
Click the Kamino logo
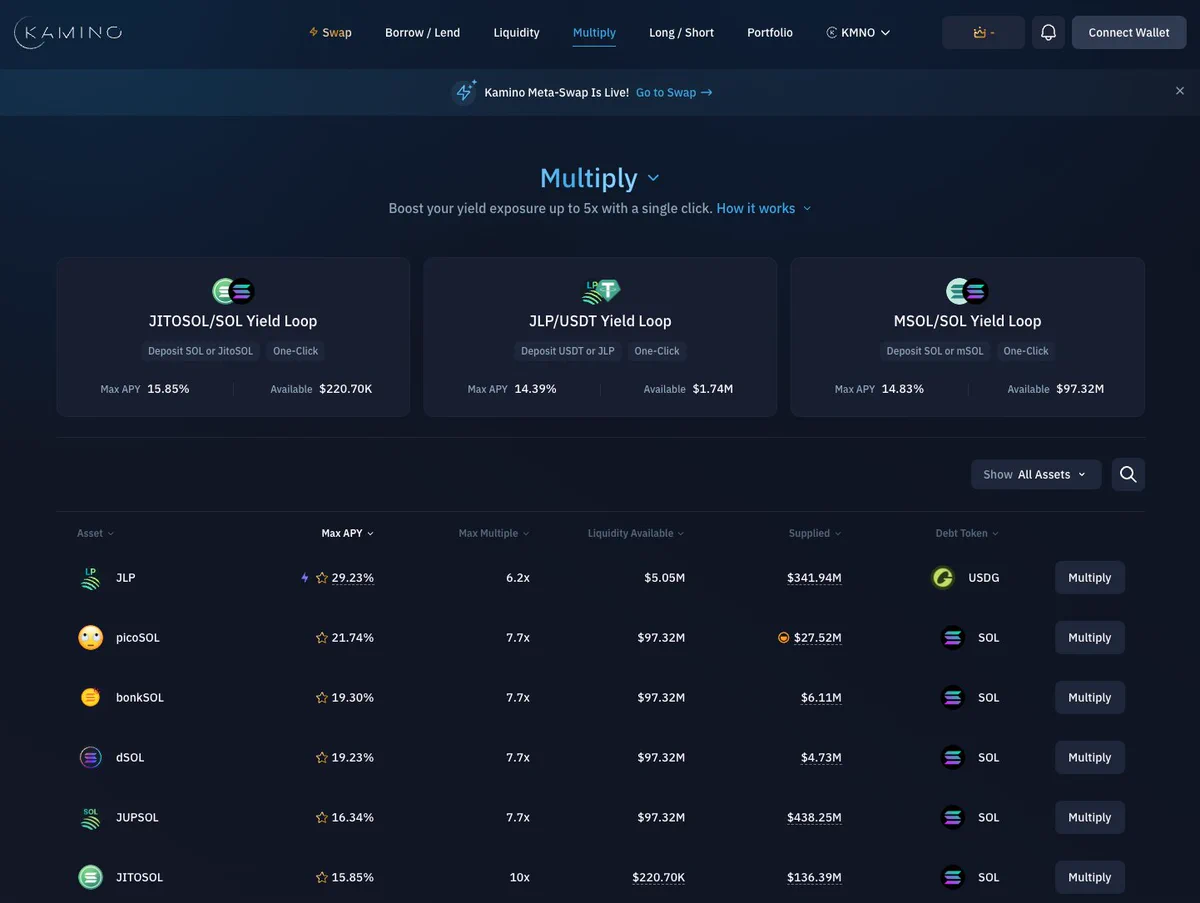point(68,33)
